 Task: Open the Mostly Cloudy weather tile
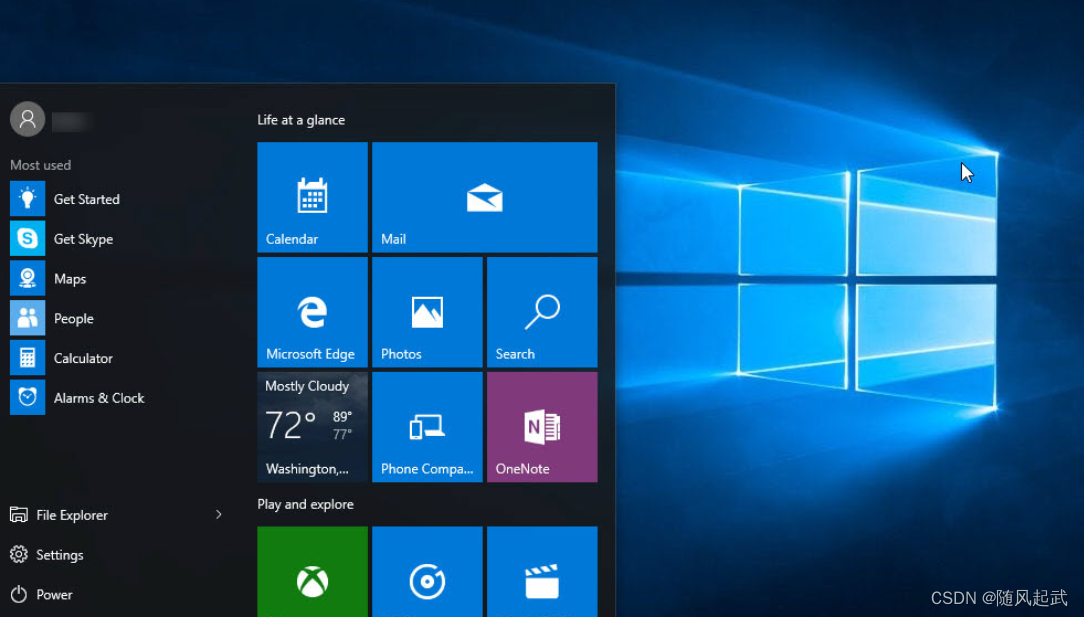click(x=312, y=427)
